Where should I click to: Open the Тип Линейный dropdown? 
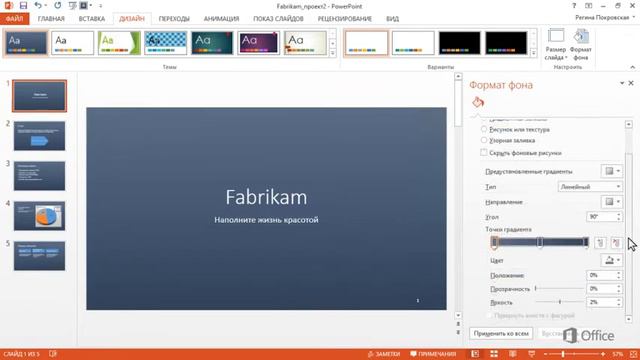coord(590,187)
